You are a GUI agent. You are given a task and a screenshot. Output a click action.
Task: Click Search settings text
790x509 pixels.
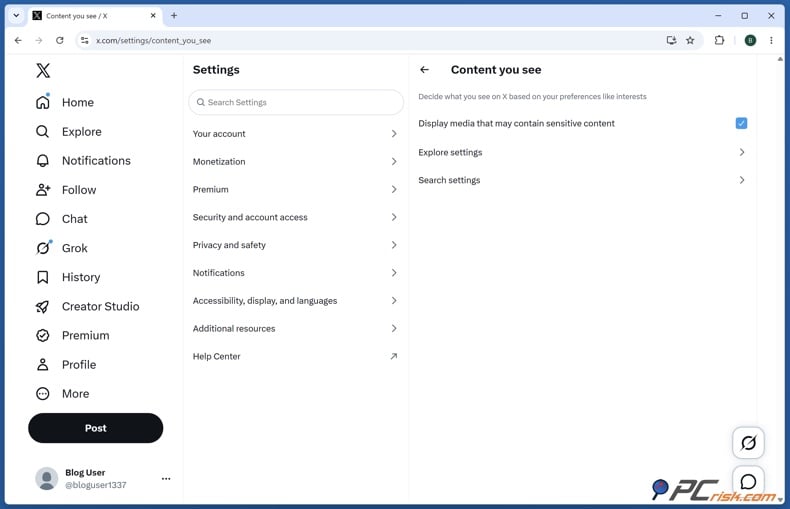[449, 180]
